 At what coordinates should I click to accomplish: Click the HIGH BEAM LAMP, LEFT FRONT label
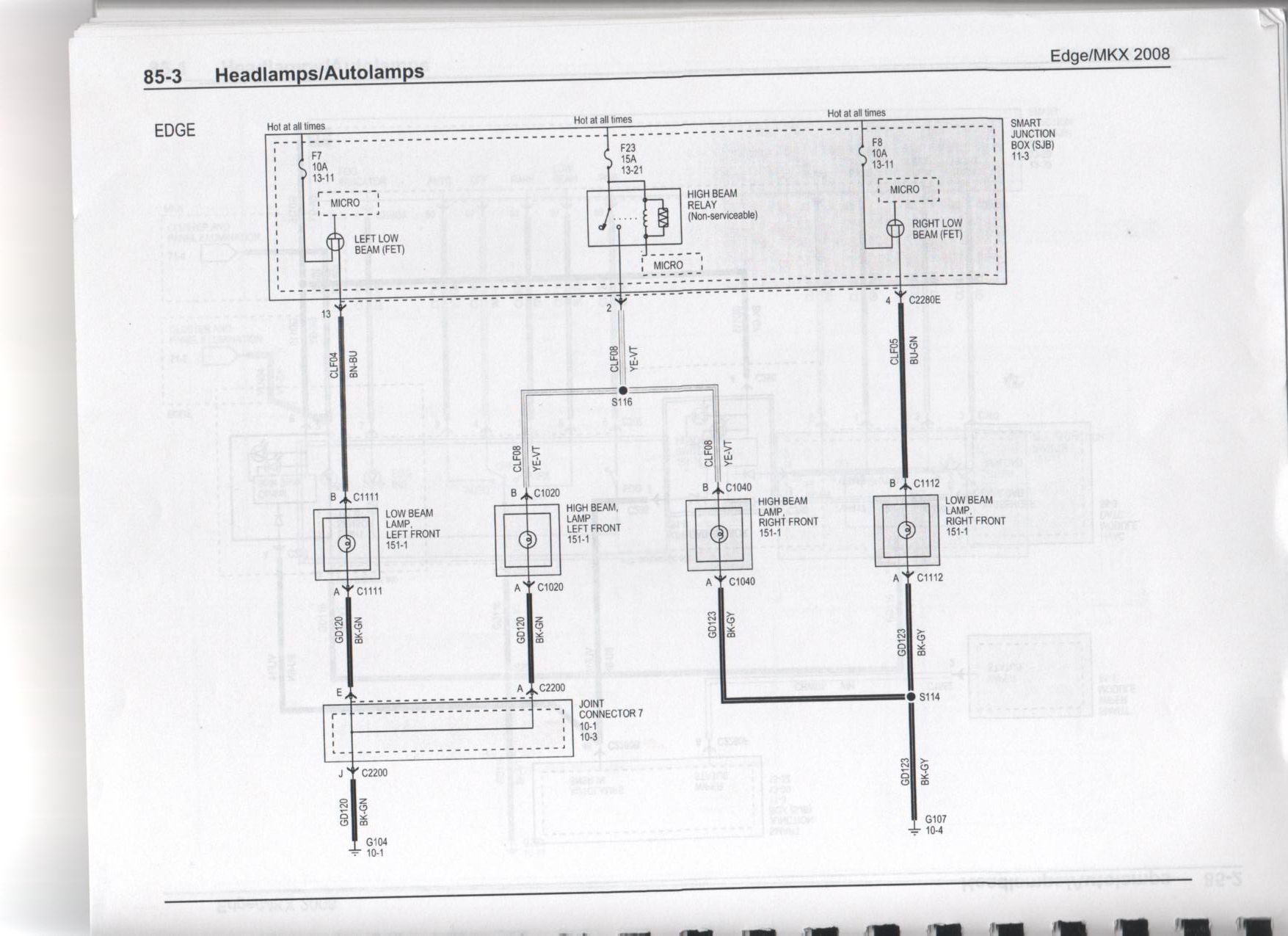coord(593,523)
